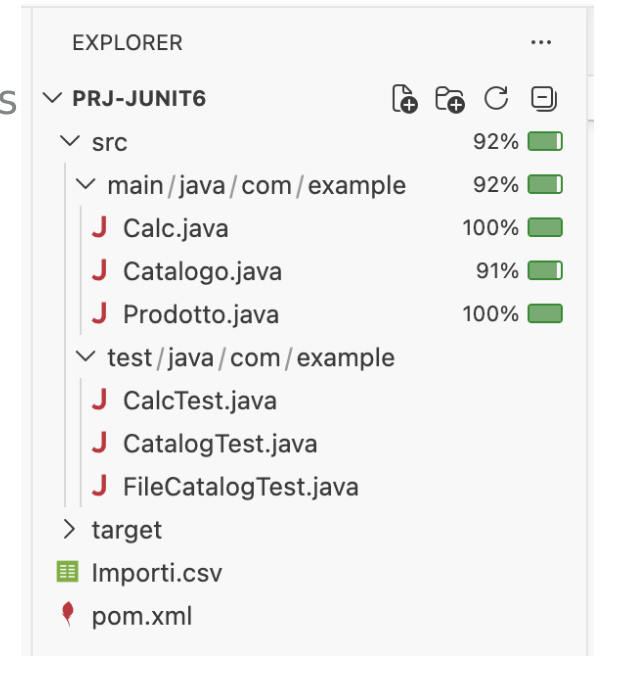
Task: Refresh the Explorer view
Action: [496, 99]
